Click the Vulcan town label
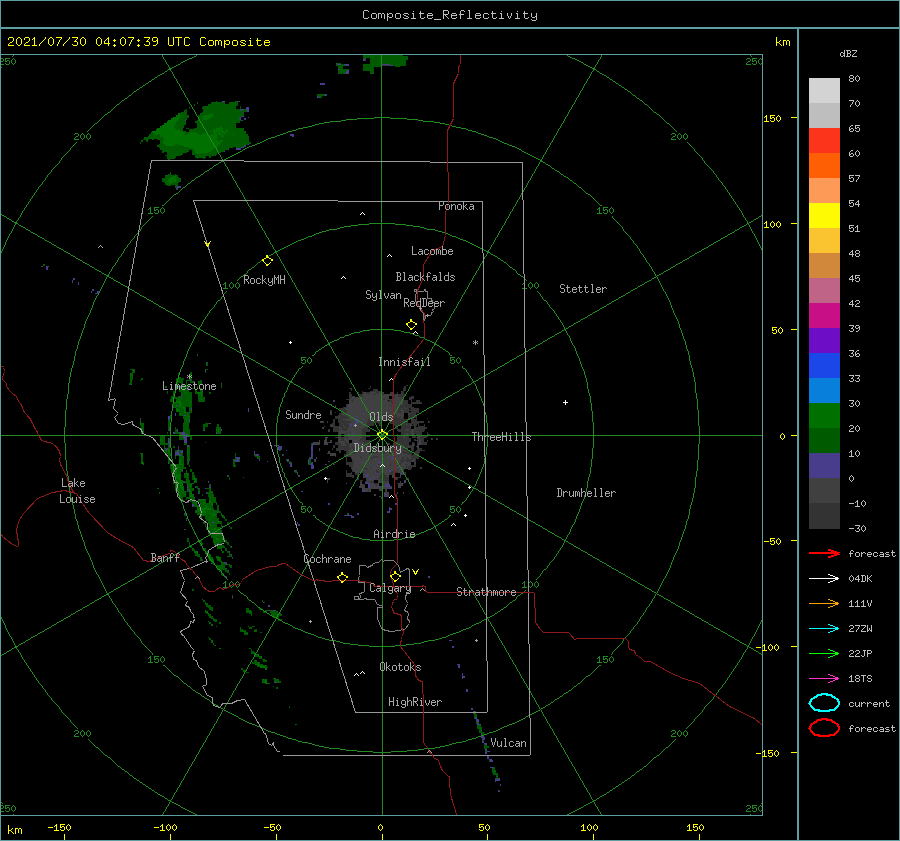Image resolution: width=900 pixels, height=841 pixels. coord(508,743)
